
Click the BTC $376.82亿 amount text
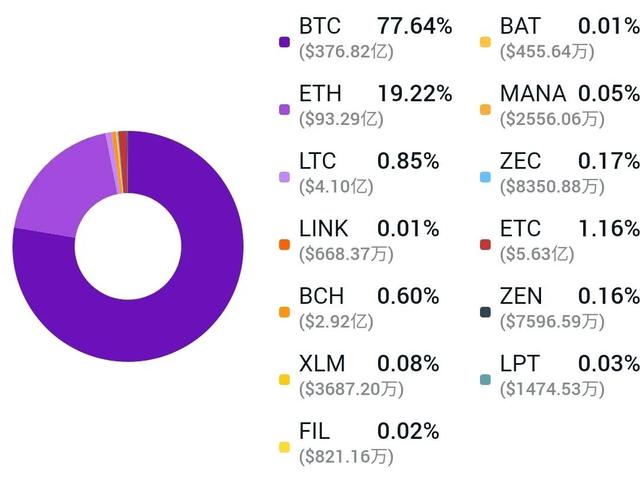click(345, 52)
